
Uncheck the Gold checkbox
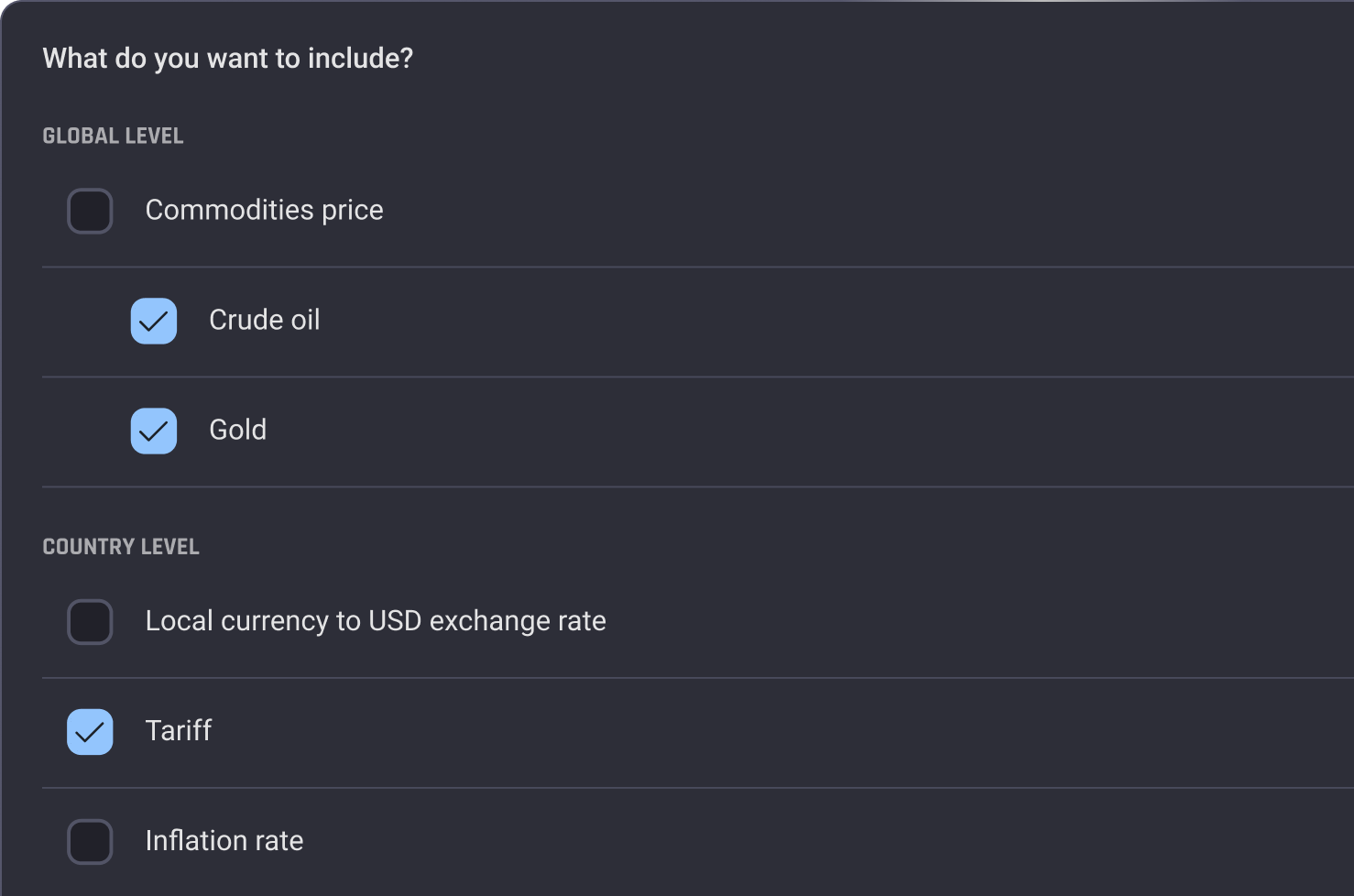(x=154, y=431)
